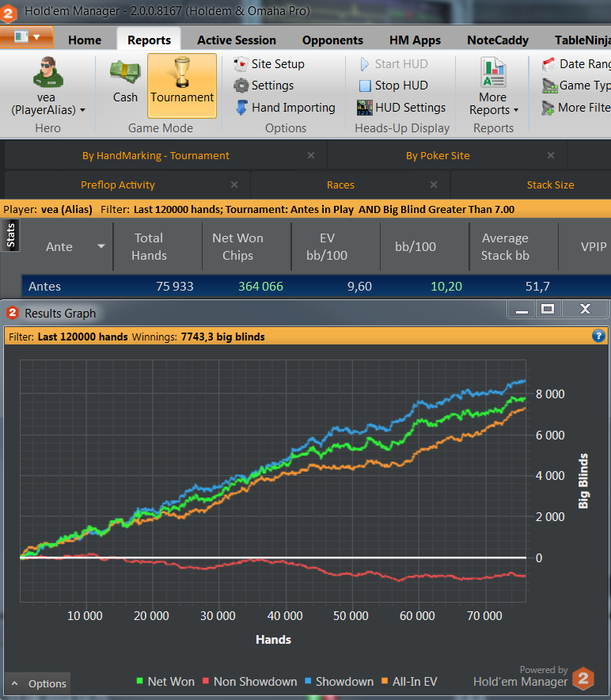This screenshot has height=700, width=611.
Task: Click the vertical Stats side tab
Action: click(10, 236)
